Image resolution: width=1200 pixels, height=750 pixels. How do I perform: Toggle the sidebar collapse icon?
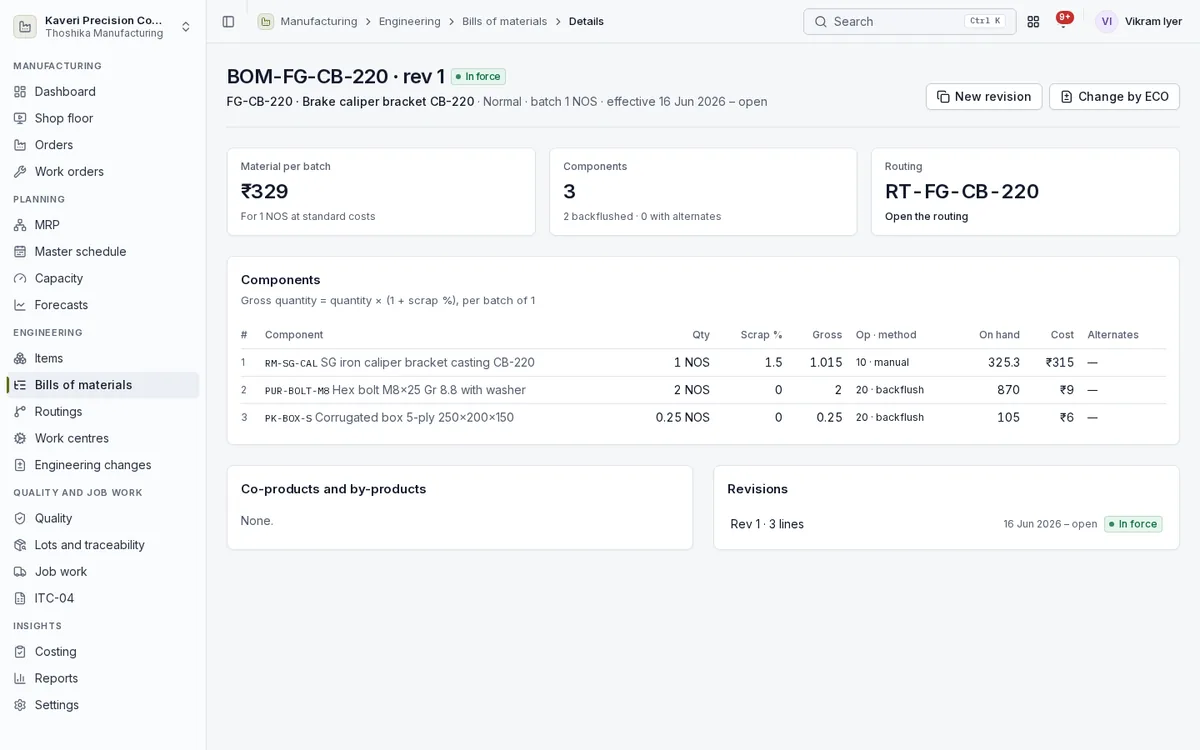point(228,21)
